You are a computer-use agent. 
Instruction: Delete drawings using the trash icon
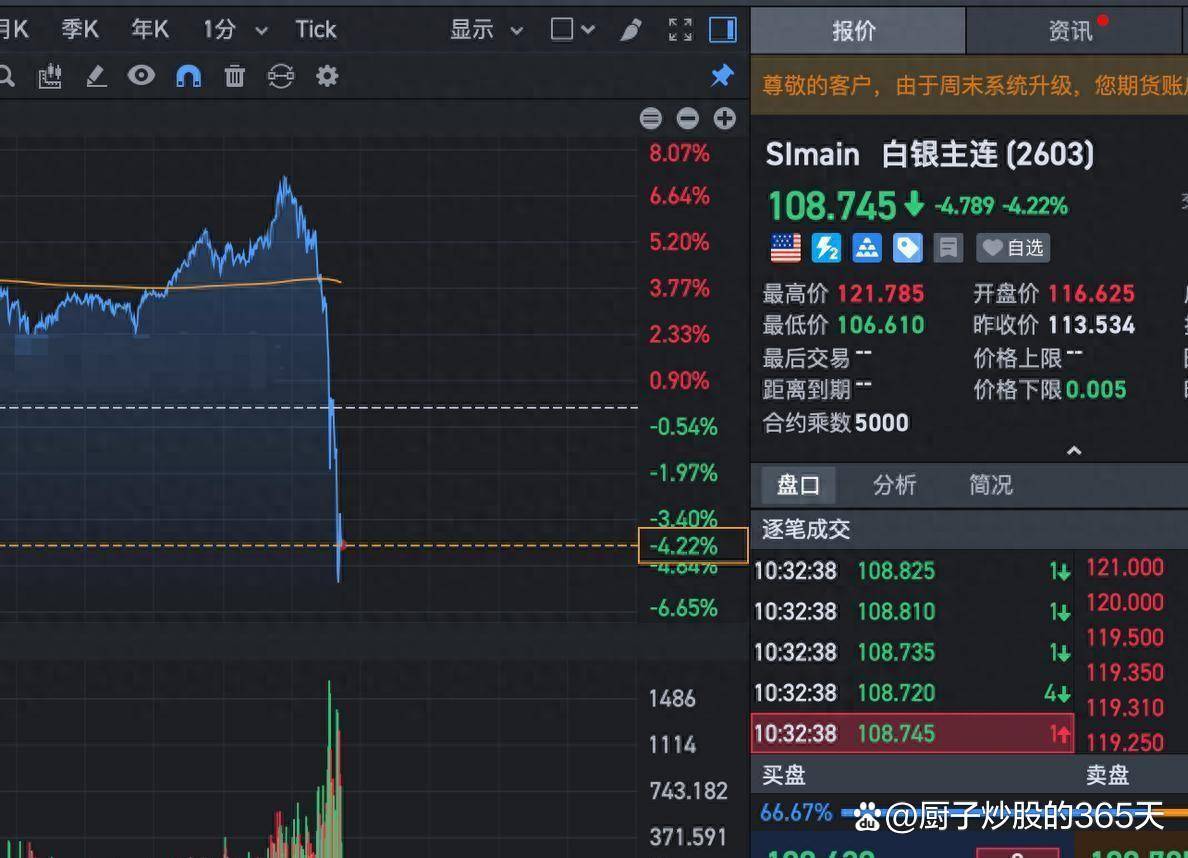tap(233, 76)
